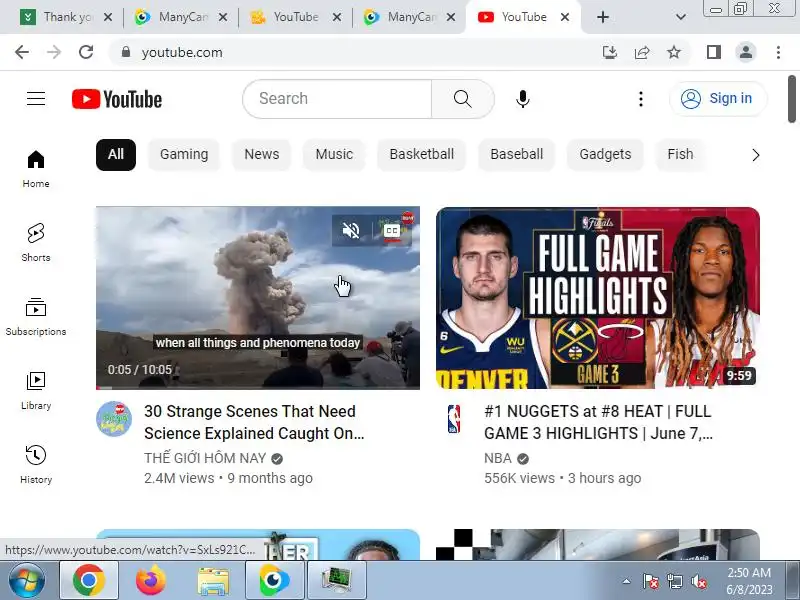Click the YouTube logo
Screen dimensions: 800x600
tap(117, 99)
